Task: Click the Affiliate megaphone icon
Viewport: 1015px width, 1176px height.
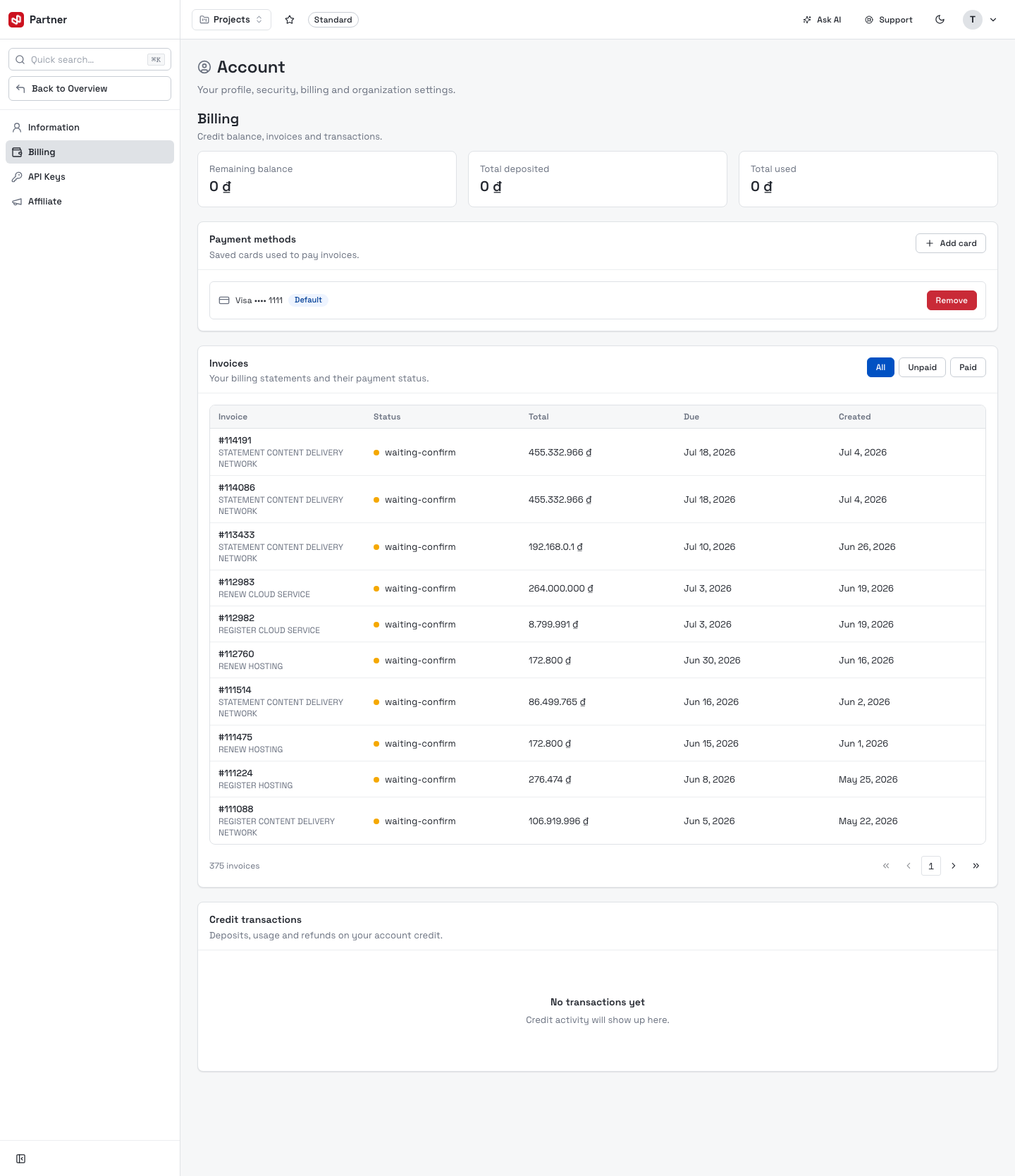Action: pyautogui.click(x=17, y=202)
